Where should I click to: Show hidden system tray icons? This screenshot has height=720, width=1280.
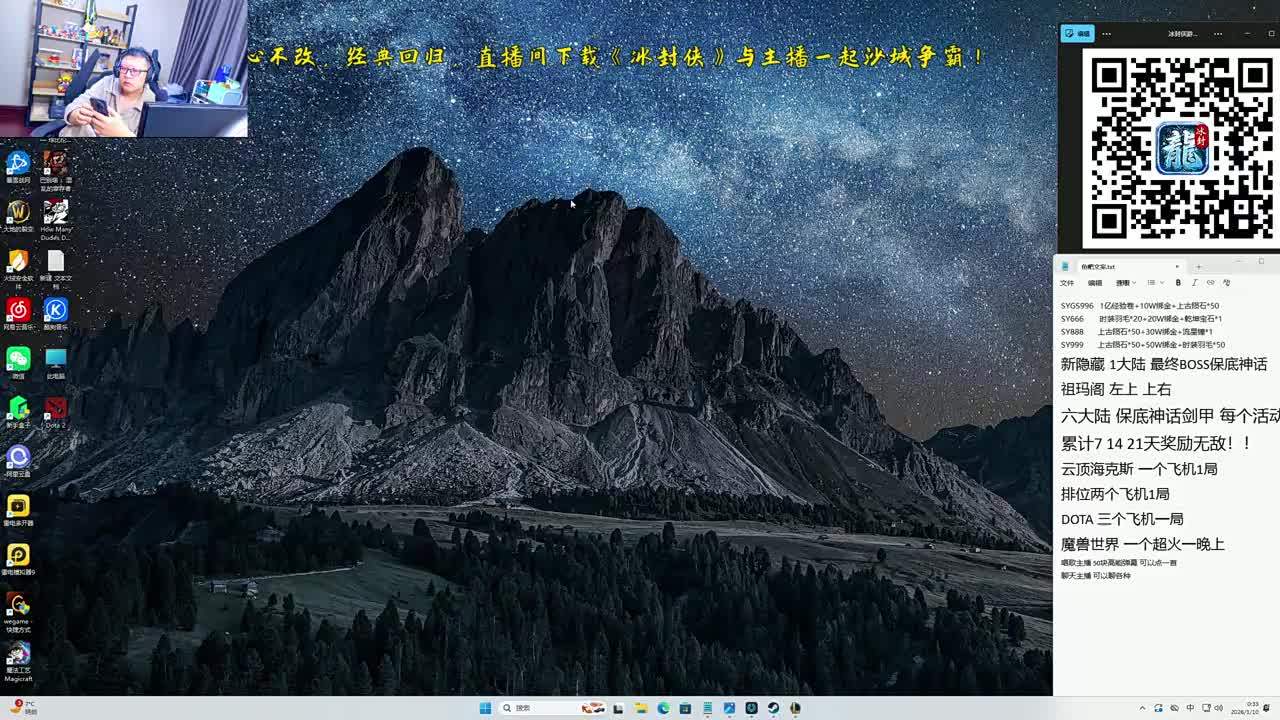1143,708
